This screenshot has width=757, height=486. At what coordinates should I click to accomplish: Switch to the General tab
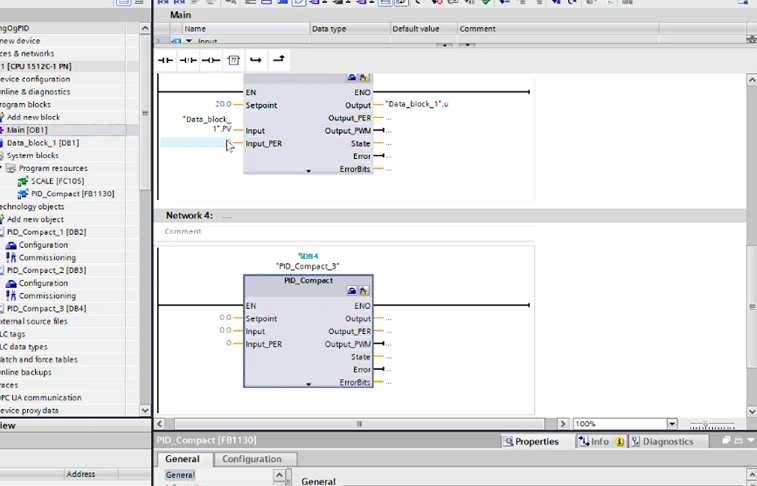[182, 459]
